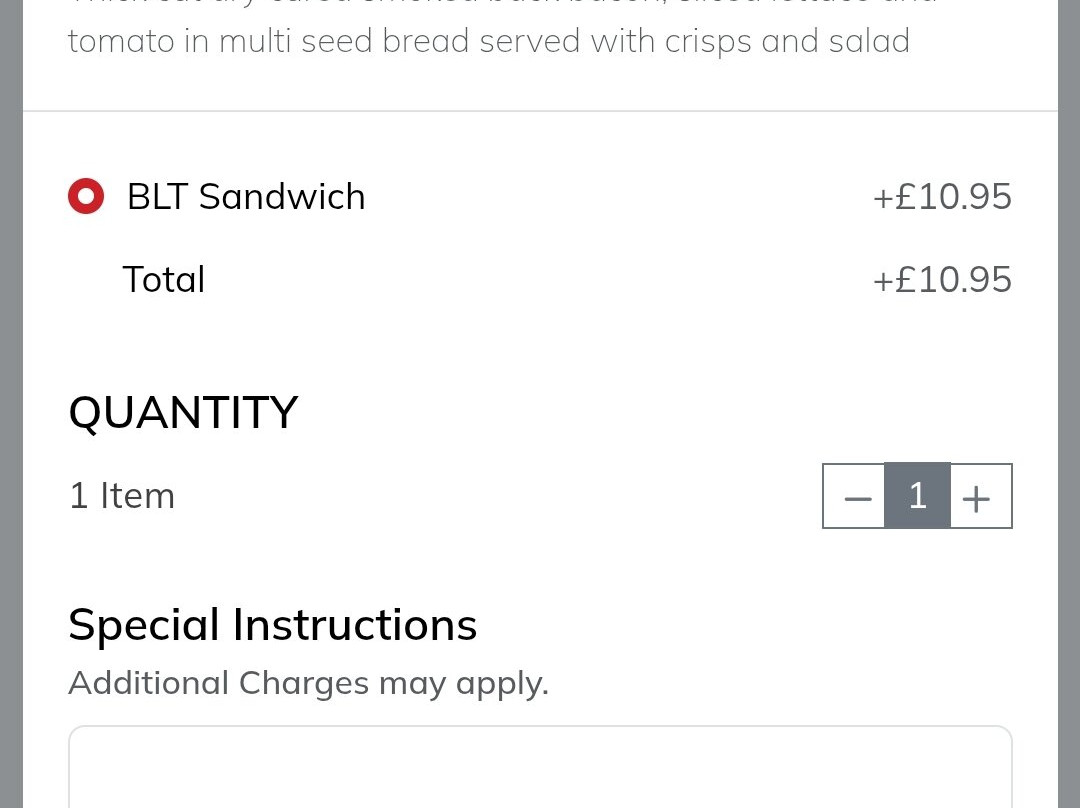
Task: Click the BLT Sandwich +£10.95 price
Action: [x=942, y=197]
